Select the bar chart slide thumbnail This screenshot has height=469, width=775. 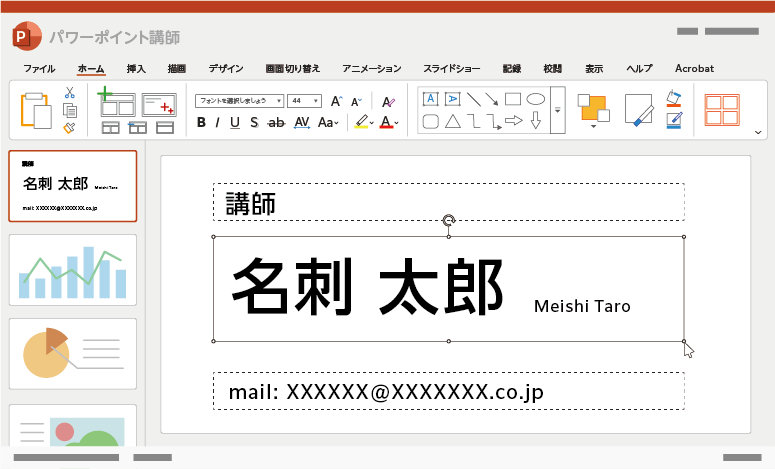pyautogui.click(x=73, y=269)
